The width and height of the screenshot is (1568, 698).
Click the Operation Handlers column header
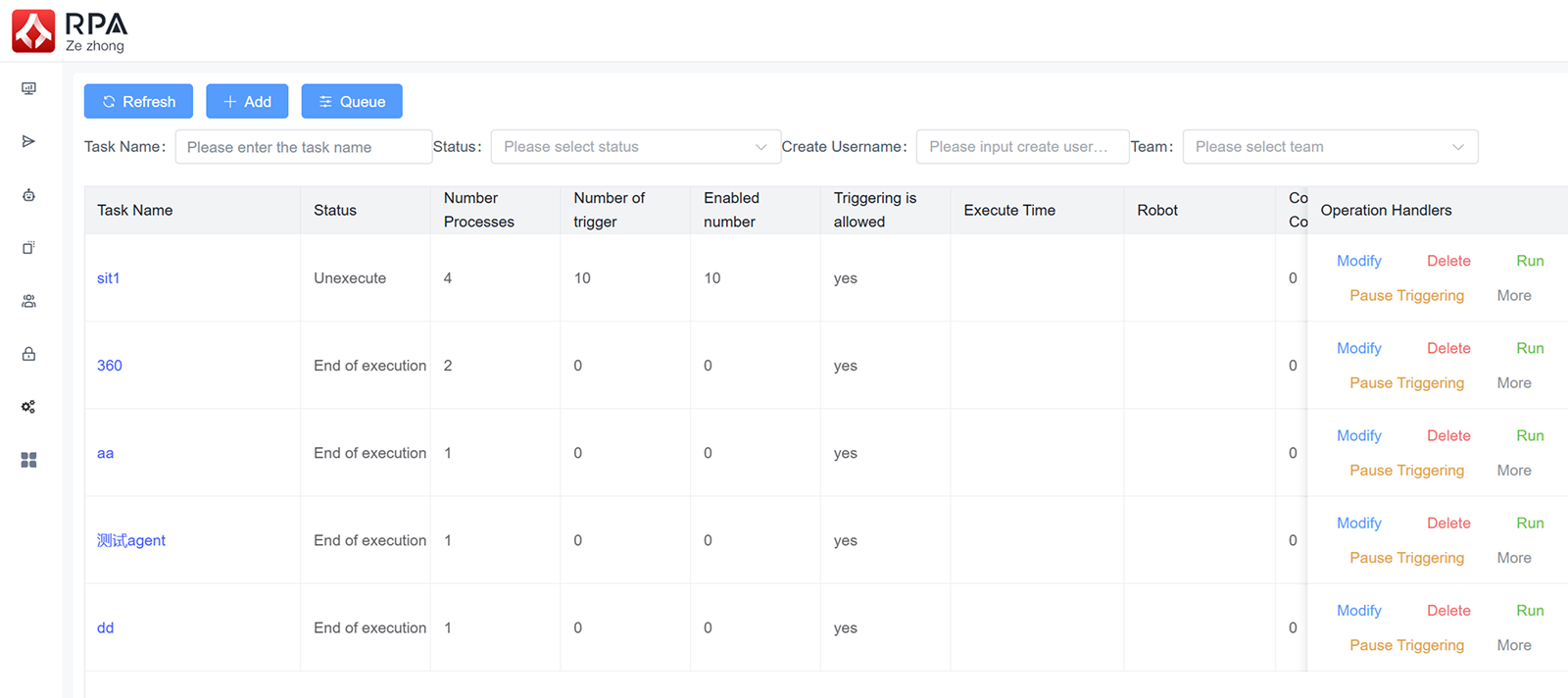click(x=1438, y=210)
